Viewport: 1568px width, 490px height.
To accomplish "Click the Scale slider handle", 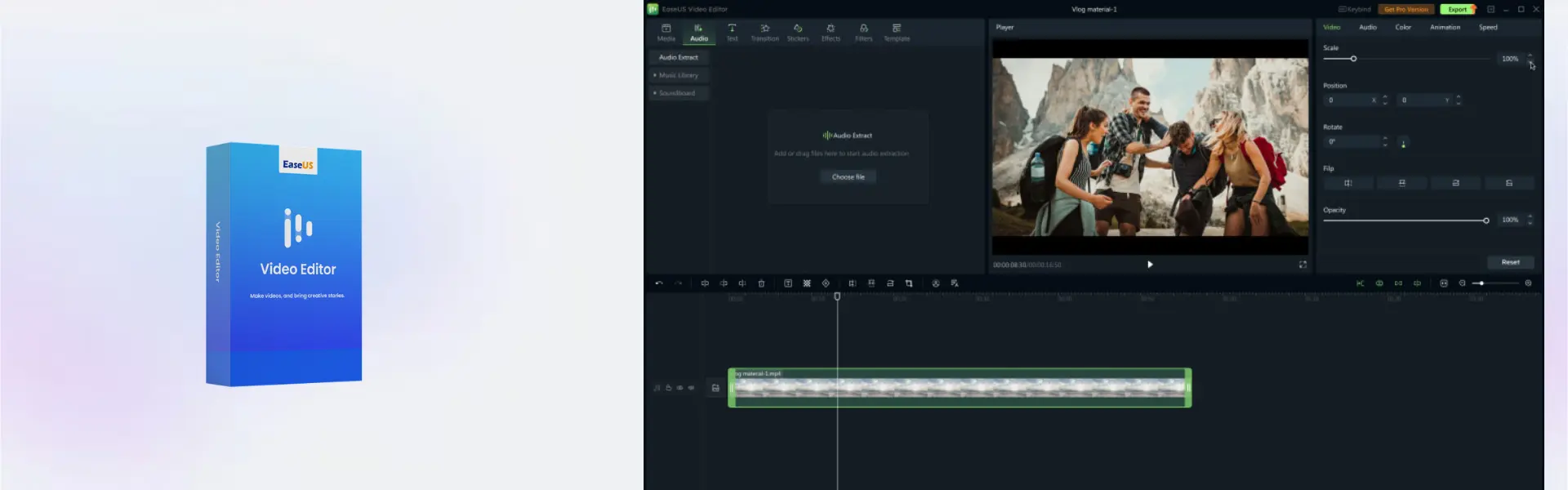I will point(1353,59).
